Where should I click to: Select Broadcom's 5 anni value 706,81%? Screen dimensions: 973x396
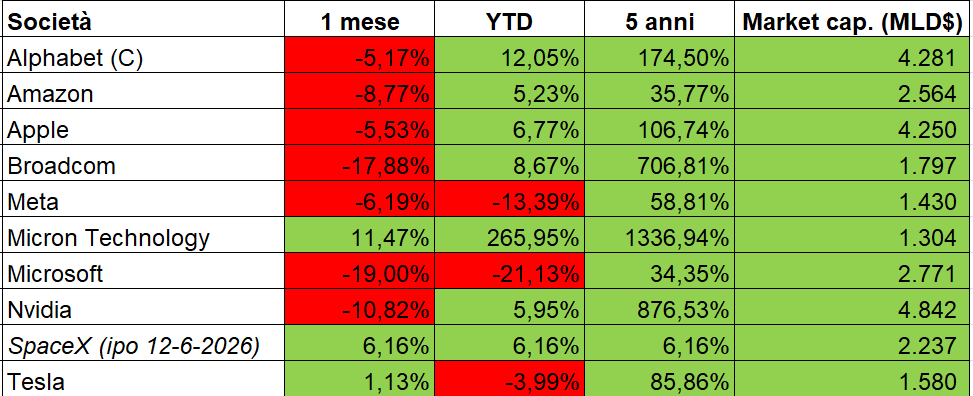[659, 166]
